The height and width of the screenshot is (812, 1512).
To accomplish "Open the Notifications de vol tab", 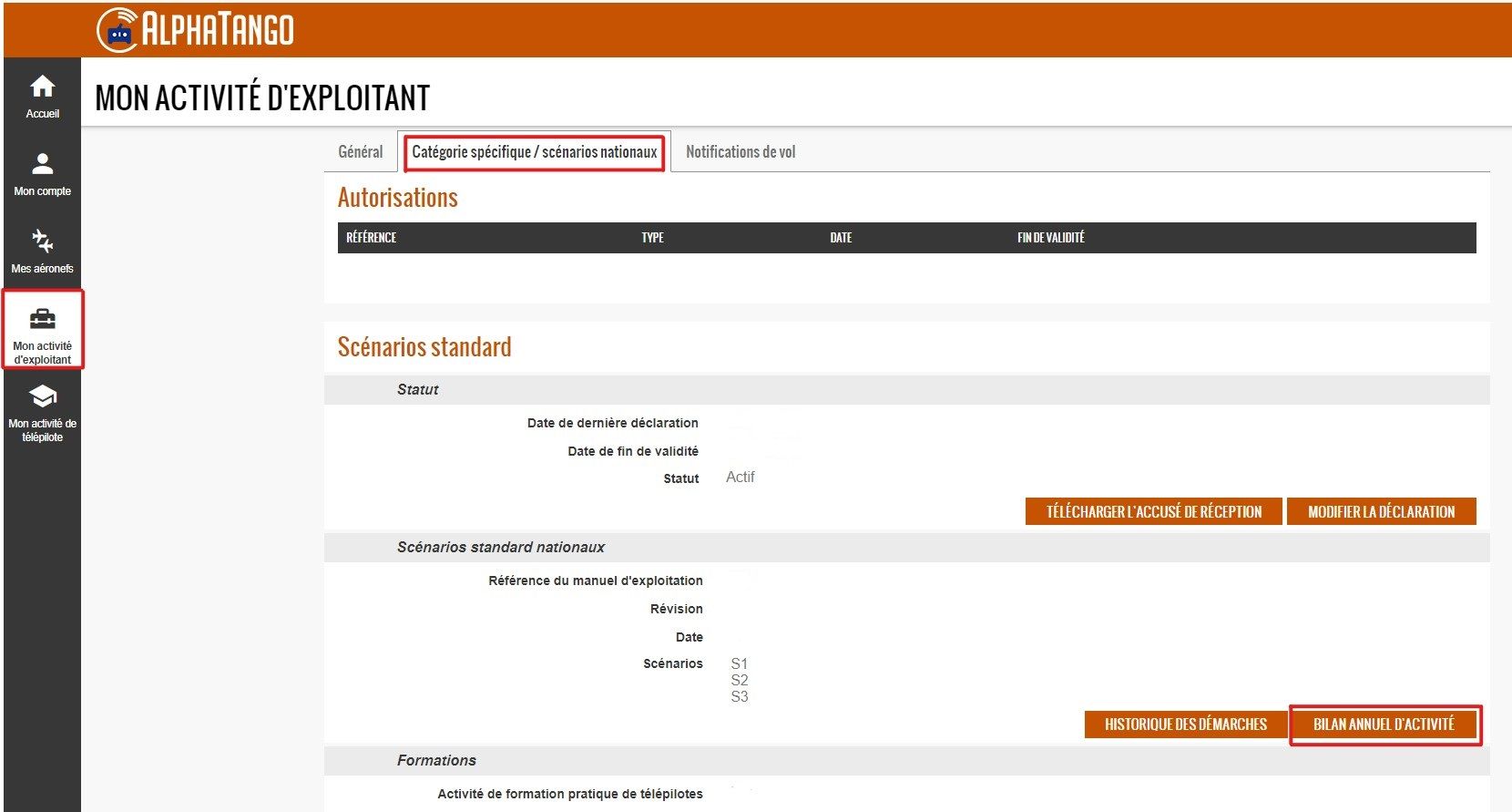I will point(740,152).
